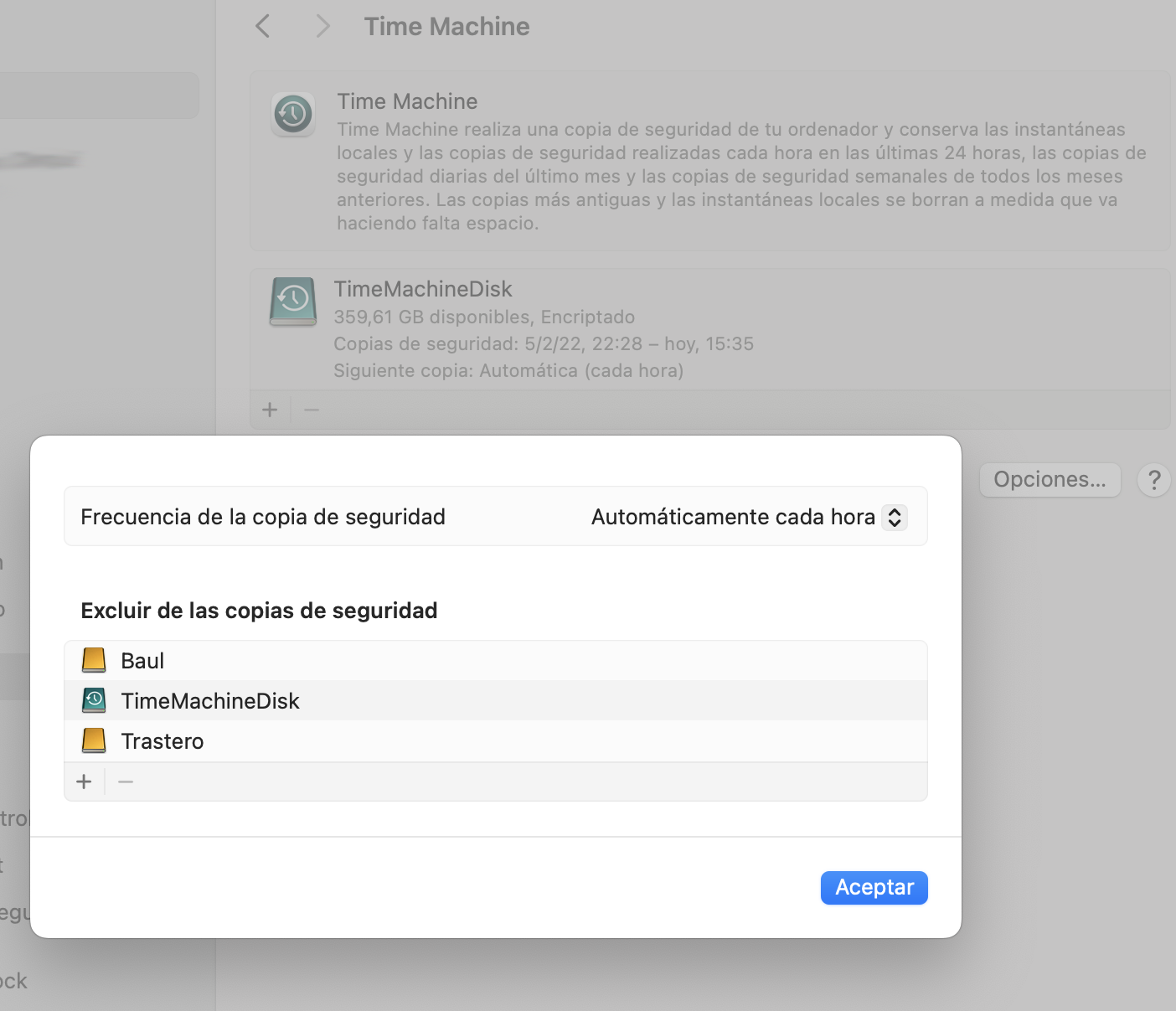The width and height of the screenshot is (1176, 1011).
Task: Click the 'Frecuencia de la copia de seguridad' label
Action: point(263,517)
